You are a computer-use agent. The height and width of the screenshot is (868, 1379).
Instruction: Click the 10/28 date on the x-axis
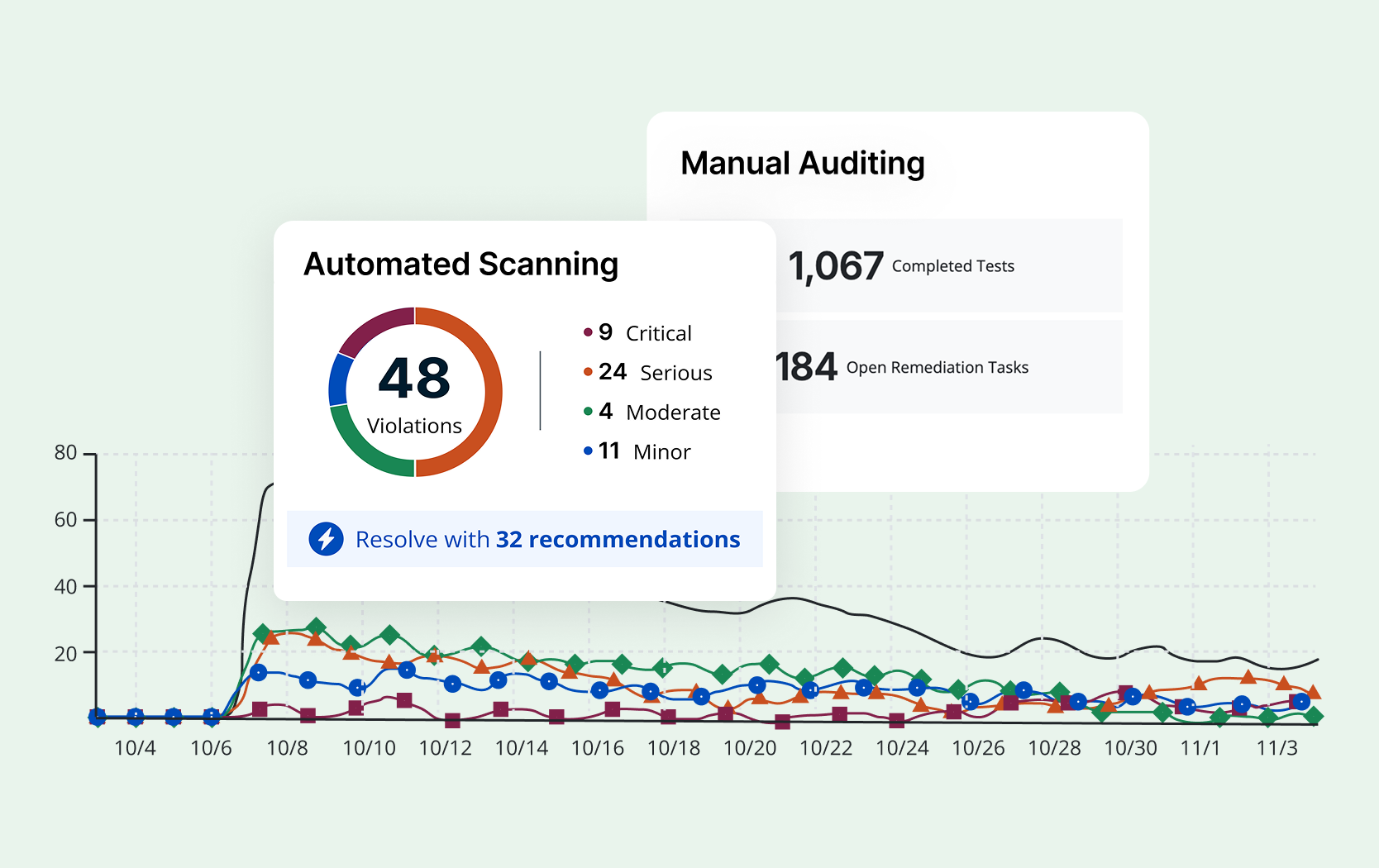pos(1054,748)
